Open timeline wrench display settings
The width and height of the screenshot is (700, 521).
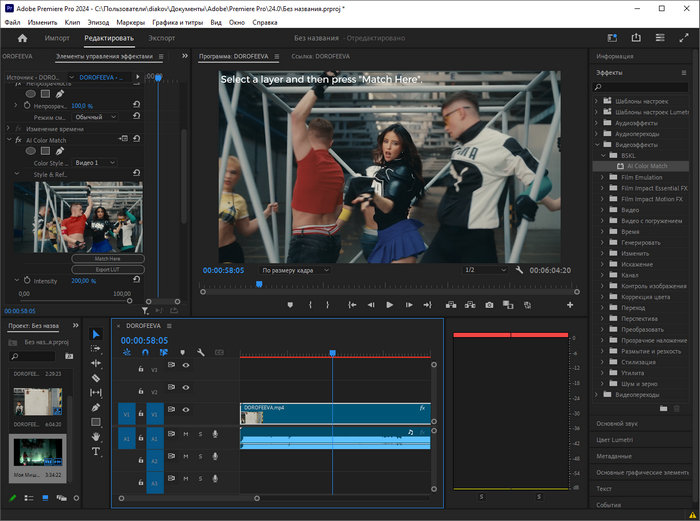click(x=201, y=352)
